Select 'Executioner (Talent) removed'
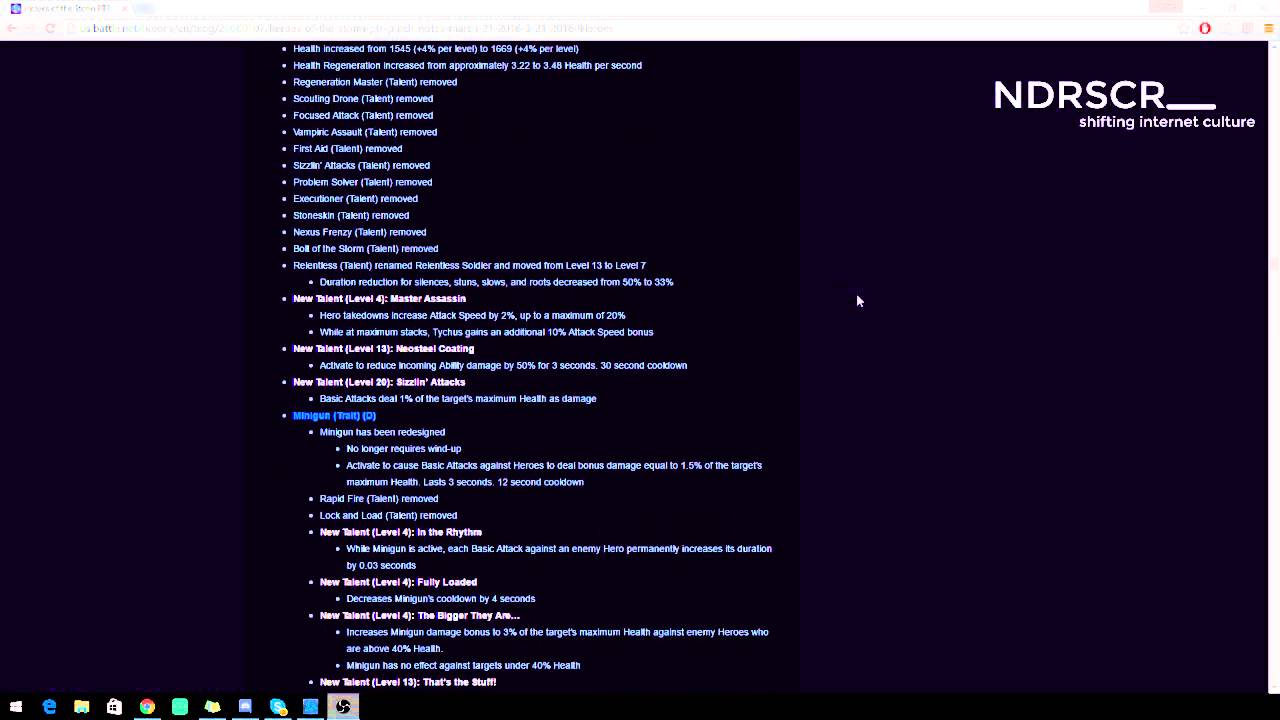Image resolution: width=1280 pixels, height=720 pixels. [355, 199]
